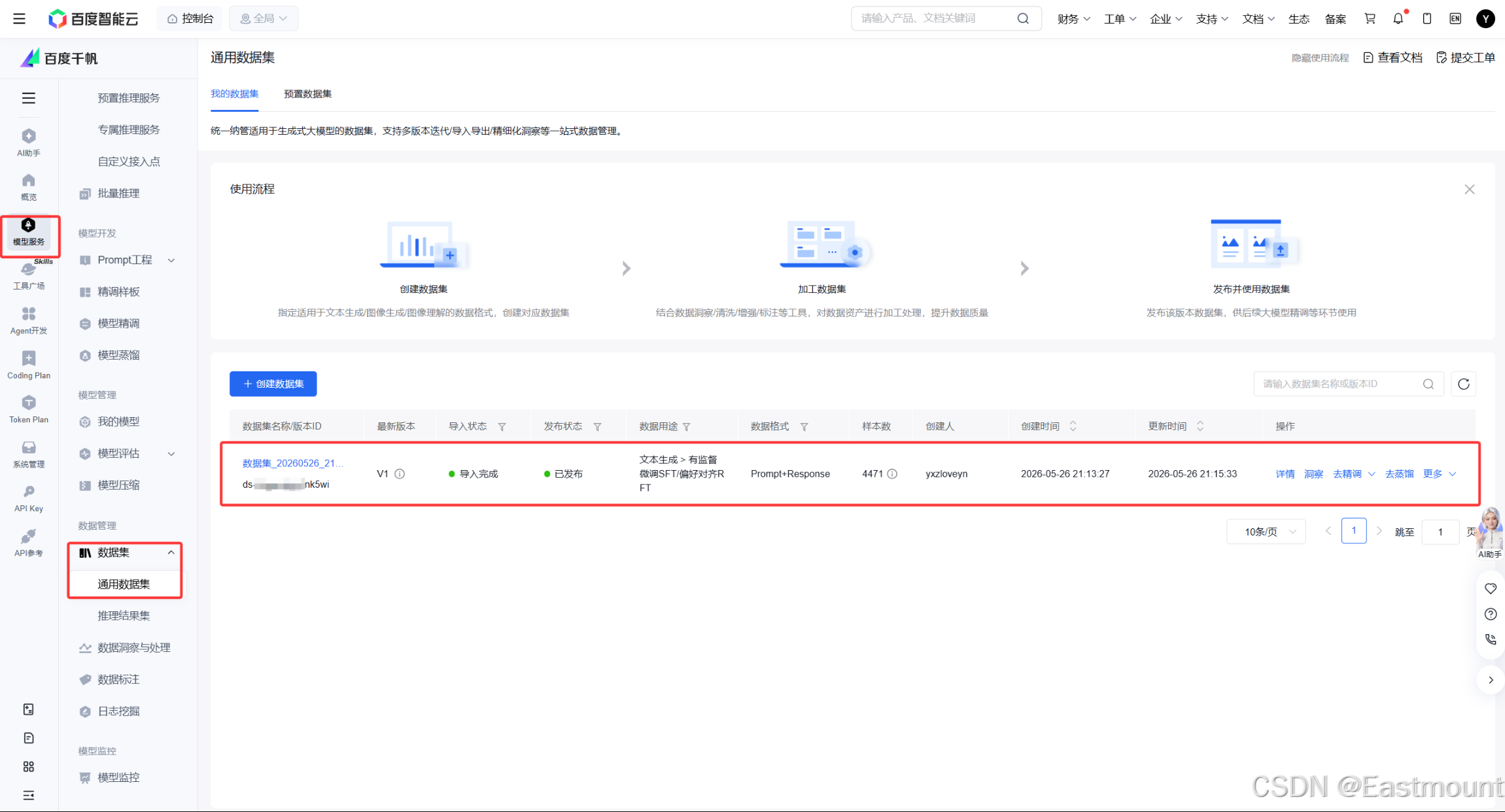1505x812 pixels.
Task: Open the shopping cart icon
Action: coord(1370,18)
